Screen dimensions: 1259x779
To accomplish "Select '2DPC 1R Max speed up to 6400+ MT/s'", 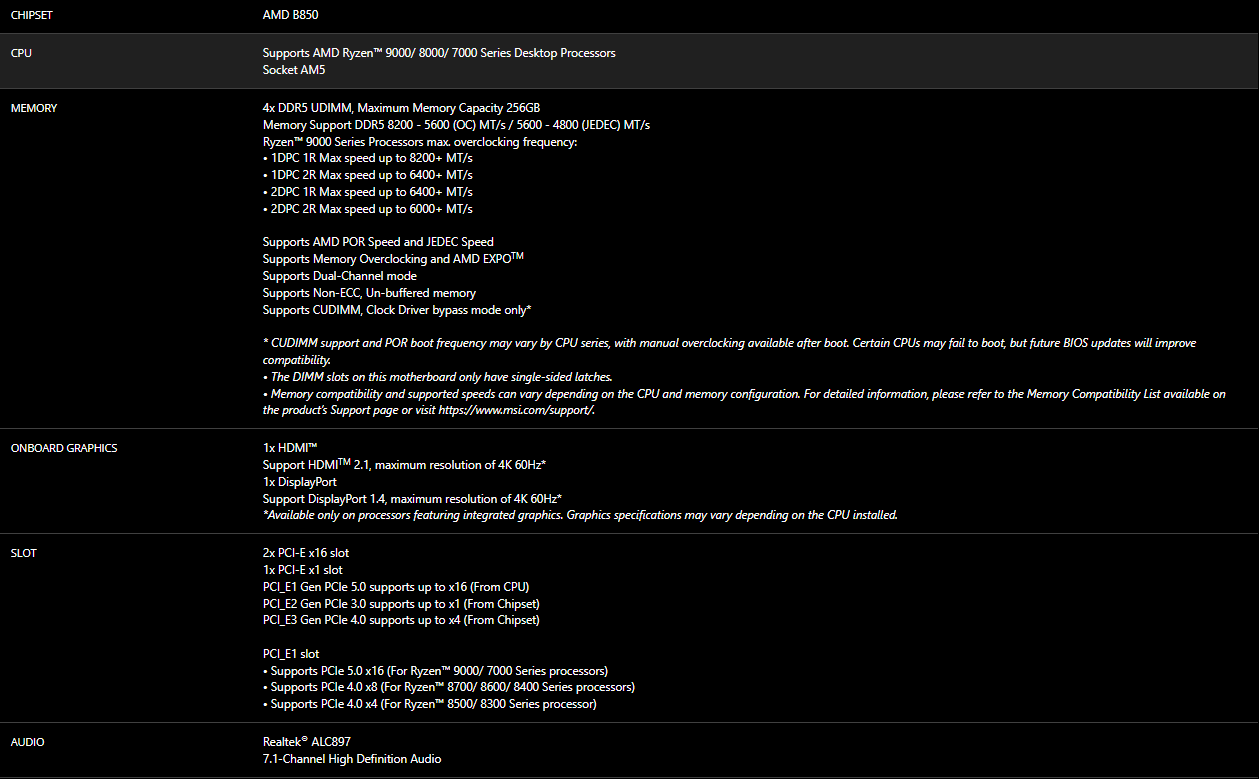I will click(368, 192).
